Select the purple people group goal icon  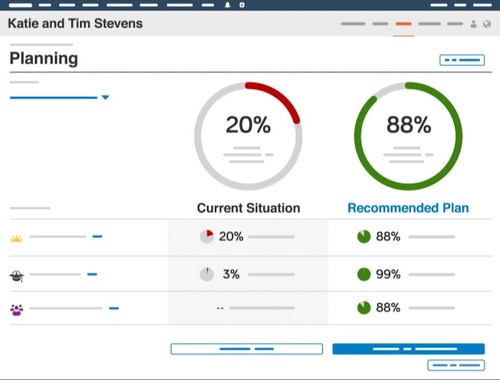tap(17, 310)
